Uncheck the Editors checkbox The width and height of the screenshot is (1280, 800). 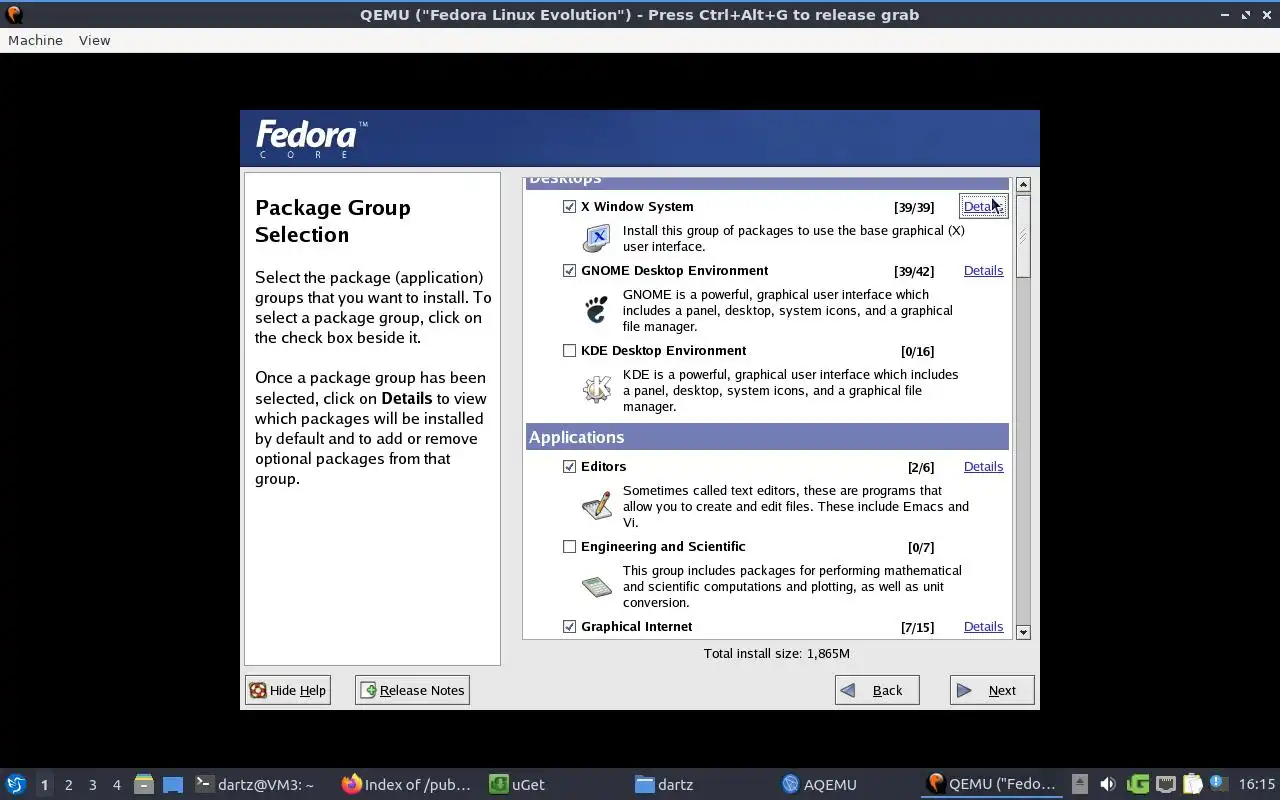coord(569,466)
